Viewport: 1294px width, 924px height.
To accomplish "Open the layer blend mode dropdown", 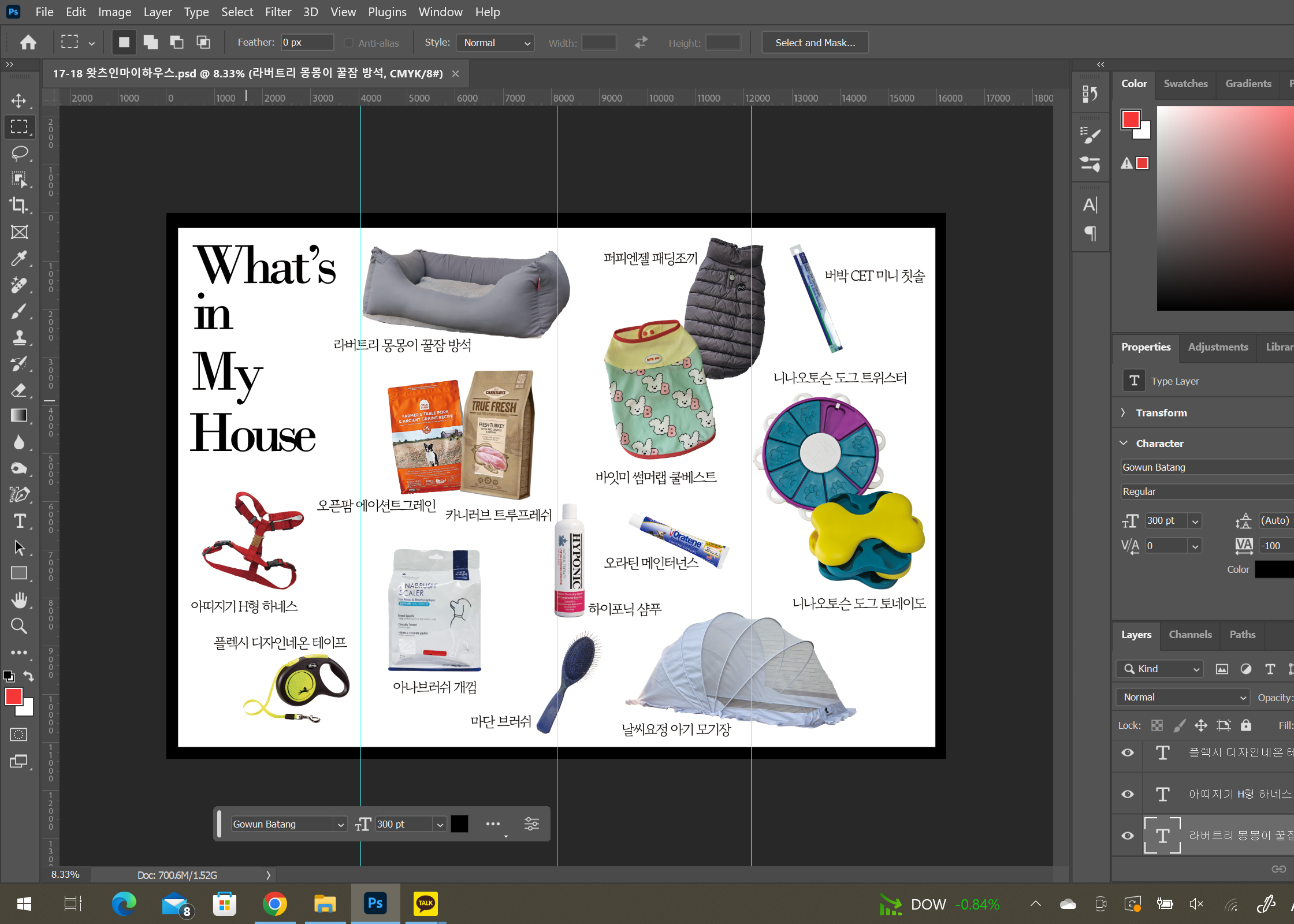I will click(x=1183, y=697).
